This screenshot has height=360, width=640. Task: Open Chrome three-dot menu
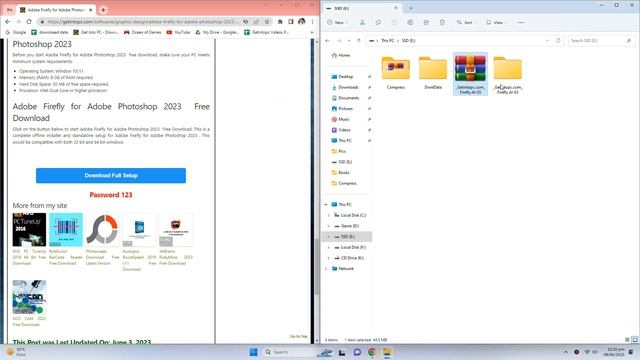click(312, 22)
